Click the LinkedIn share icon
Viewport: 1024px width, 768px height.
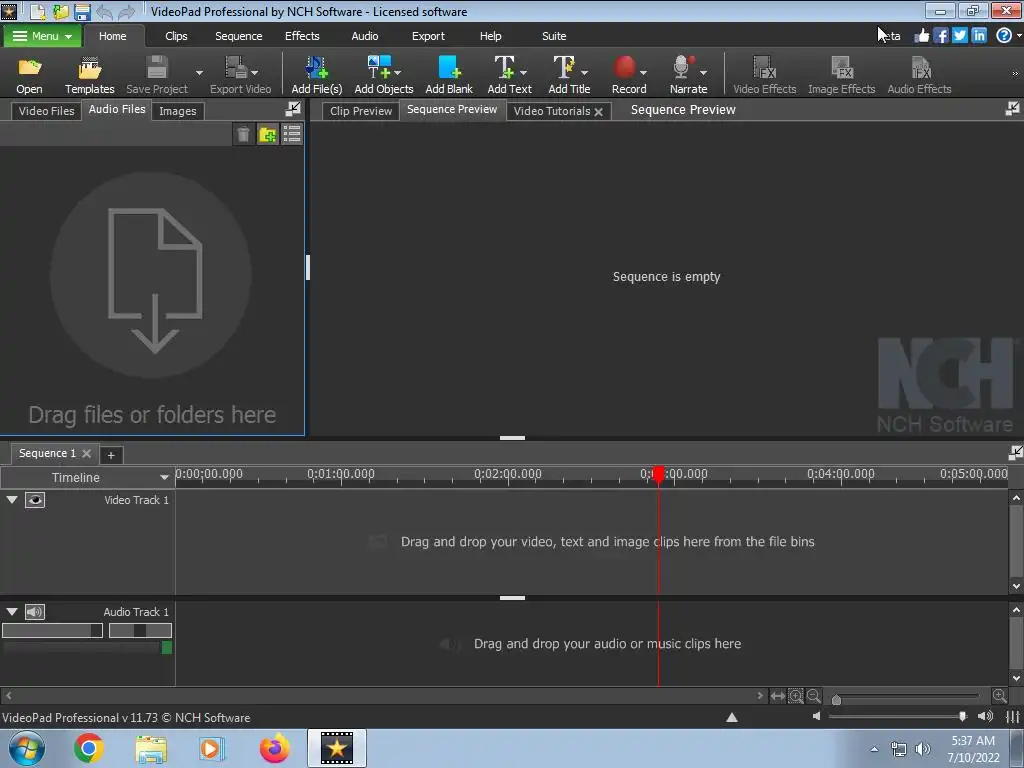point(979,35)
